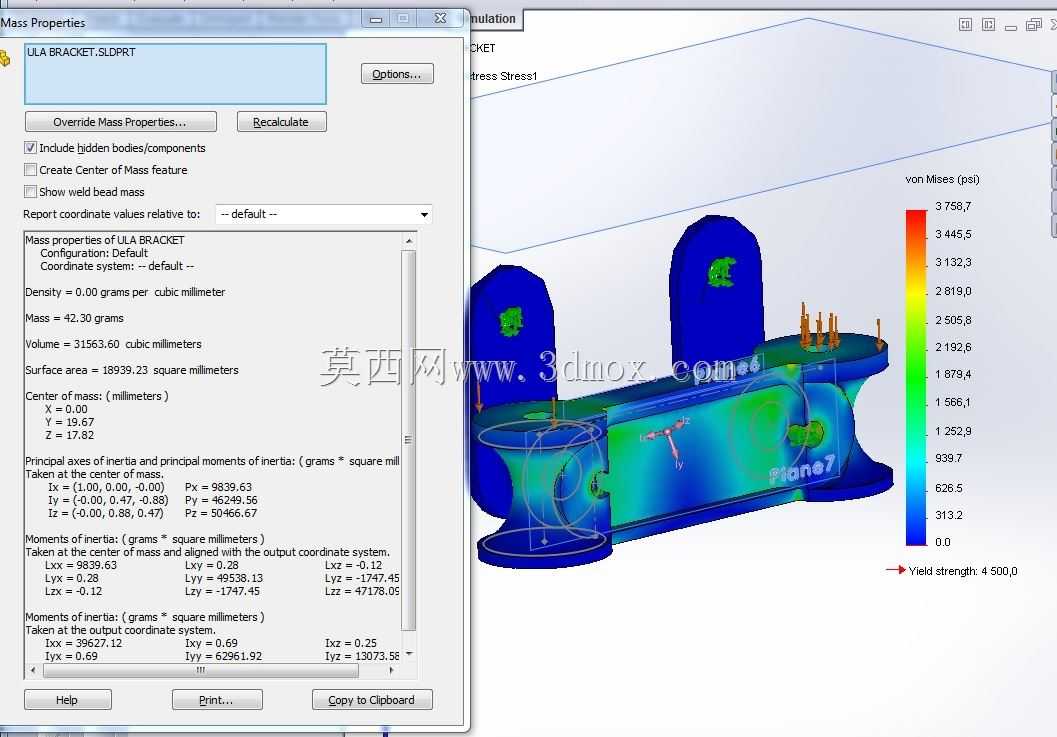
Task: Click the Recalculate button
Action: click(282, 122)
